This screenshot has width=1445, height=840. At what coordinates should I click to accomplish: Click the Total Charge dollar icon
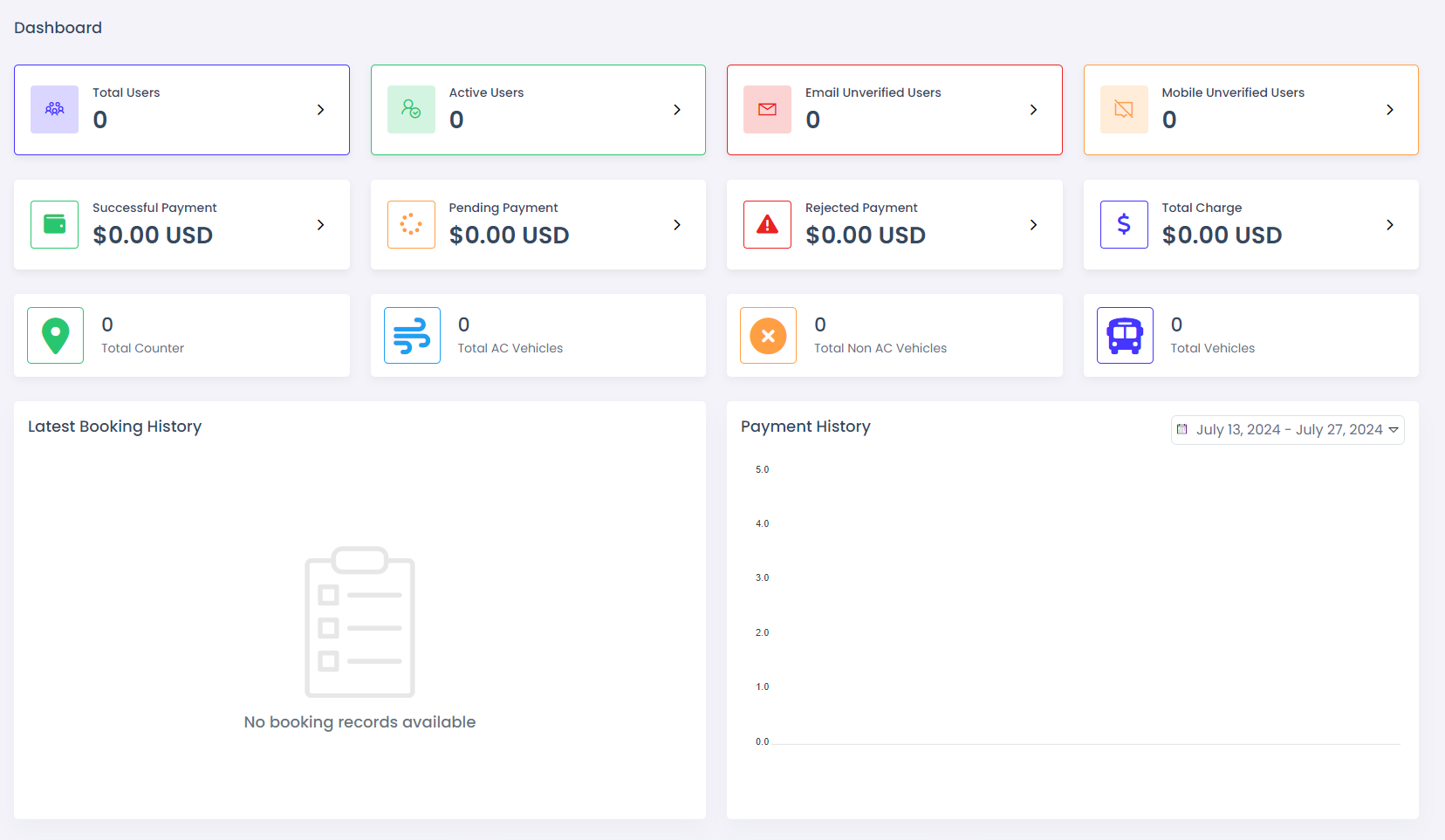coord(1124,224)
